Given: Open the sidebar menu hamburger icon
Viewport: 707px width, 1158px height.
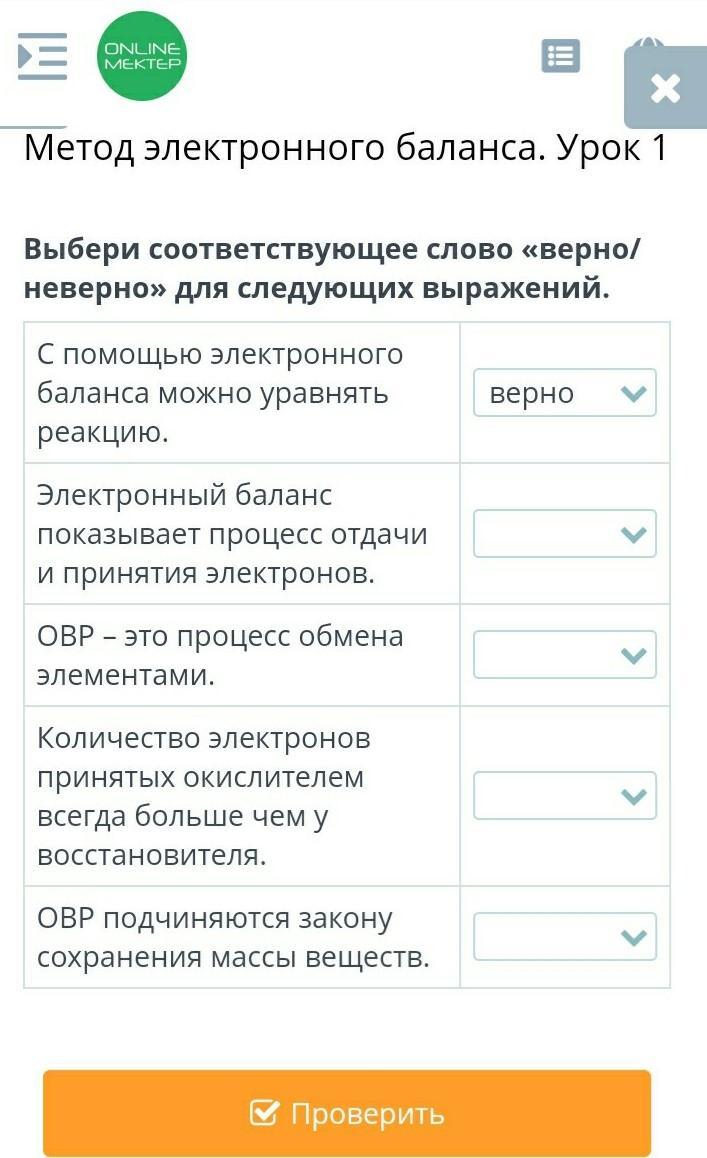Looking at the screenshot, I should tap(42, 57).
